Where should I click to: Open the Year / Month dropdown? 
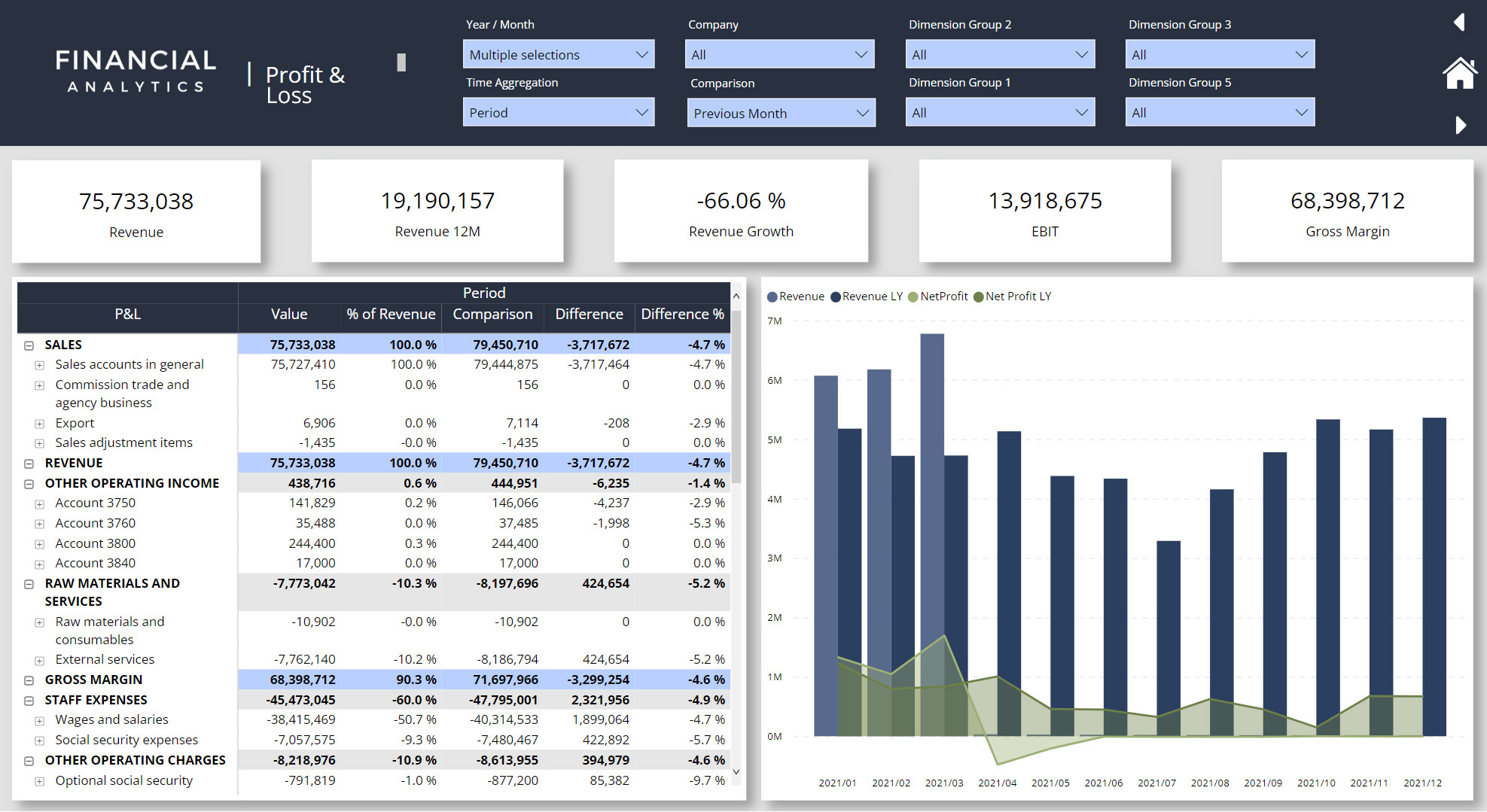(x=558, y=55)
